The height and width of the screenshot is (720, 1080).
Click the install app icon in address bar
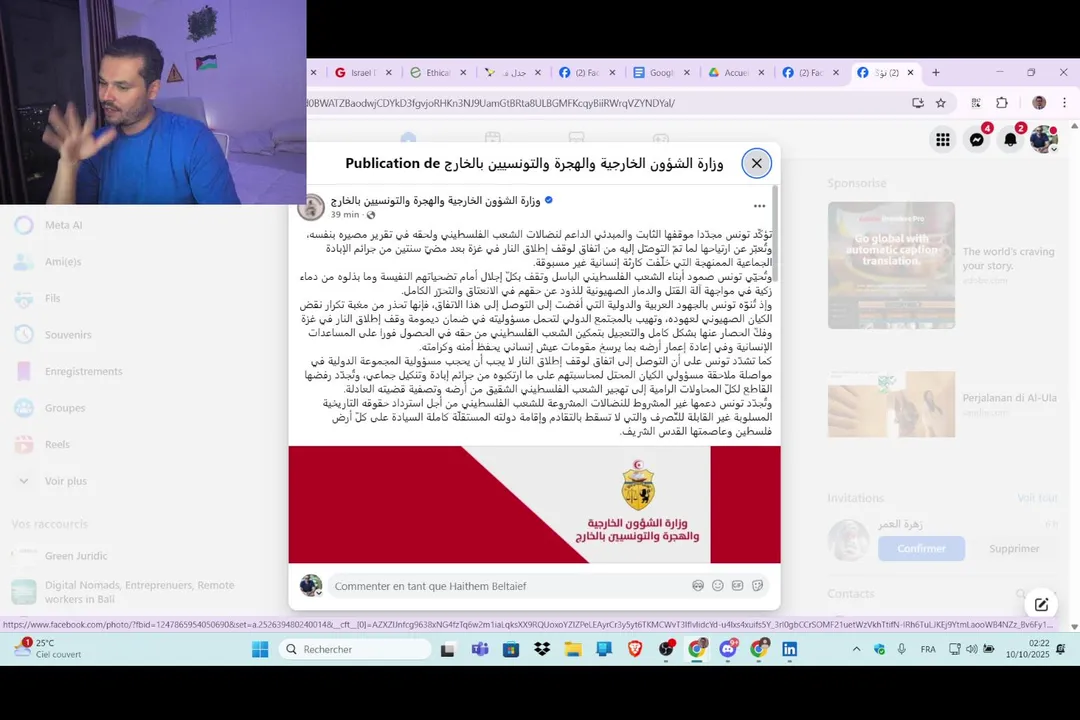[917, 103]
